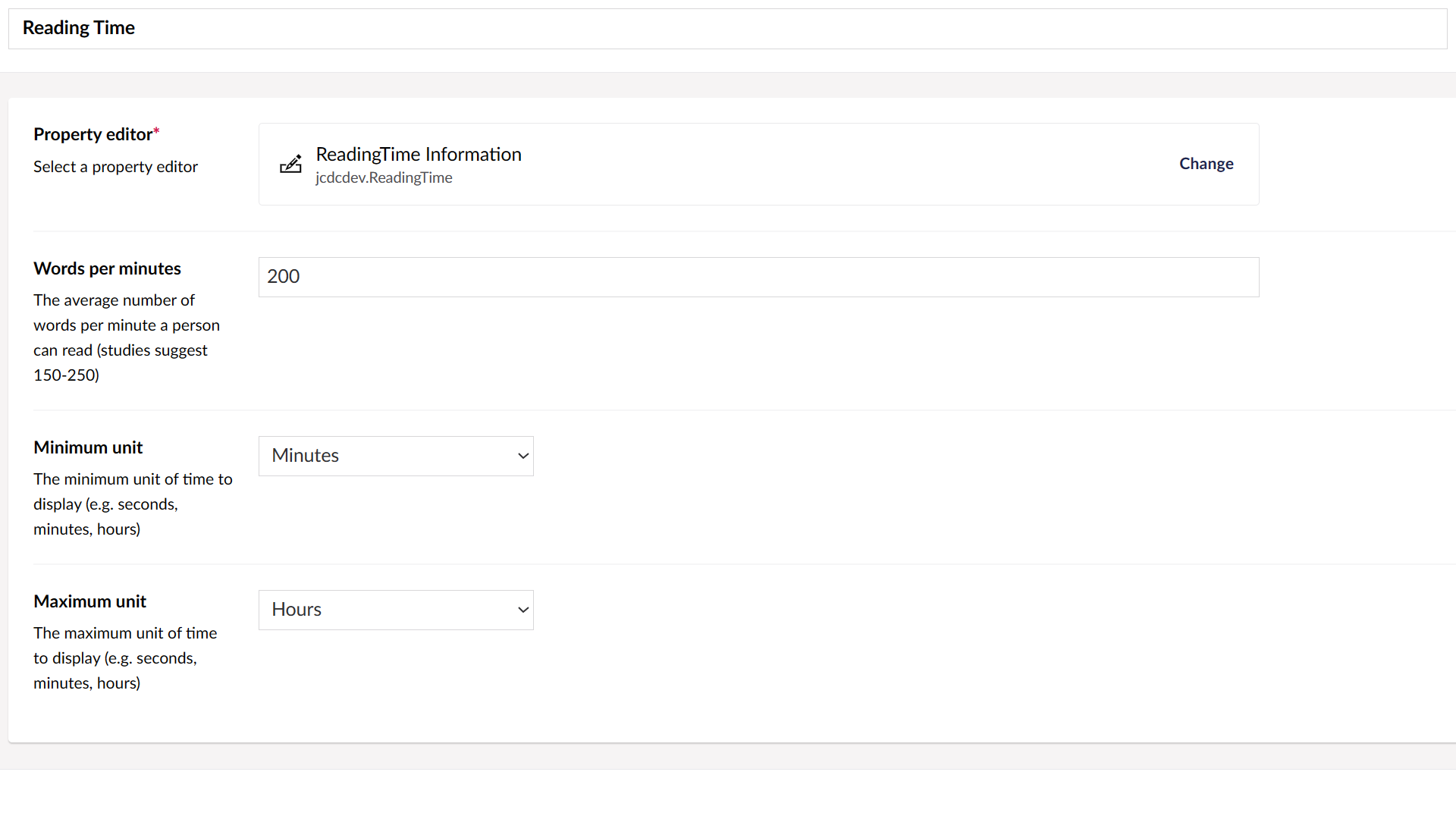Click the pencil edit icon beside ReadingTime Information

pos(291,164)
